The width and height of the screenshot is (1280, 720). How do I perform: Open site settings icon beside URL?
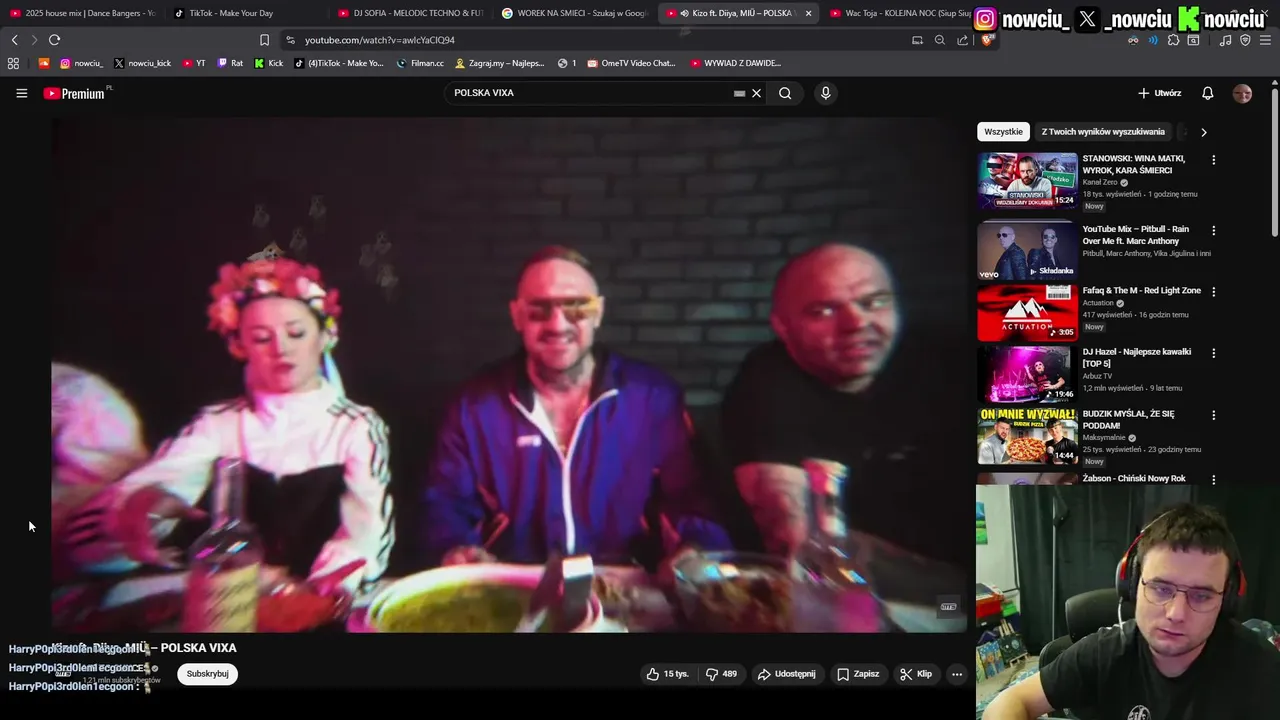290,40
